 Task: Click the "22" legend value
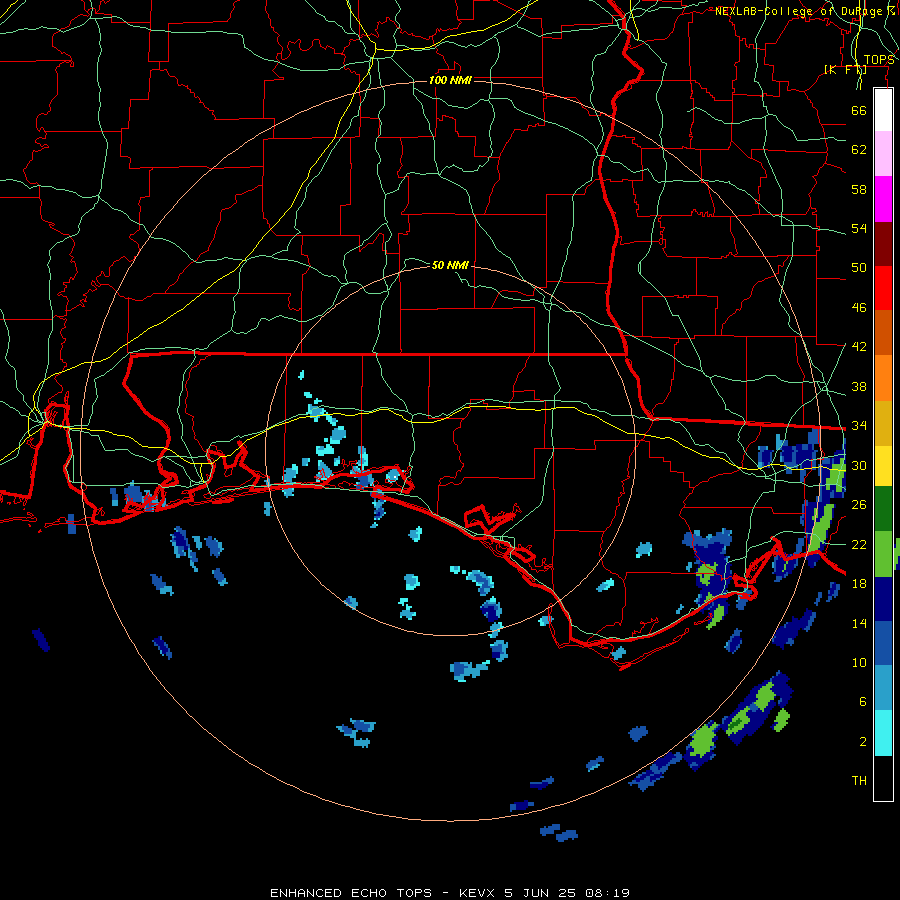coord(859,544)
